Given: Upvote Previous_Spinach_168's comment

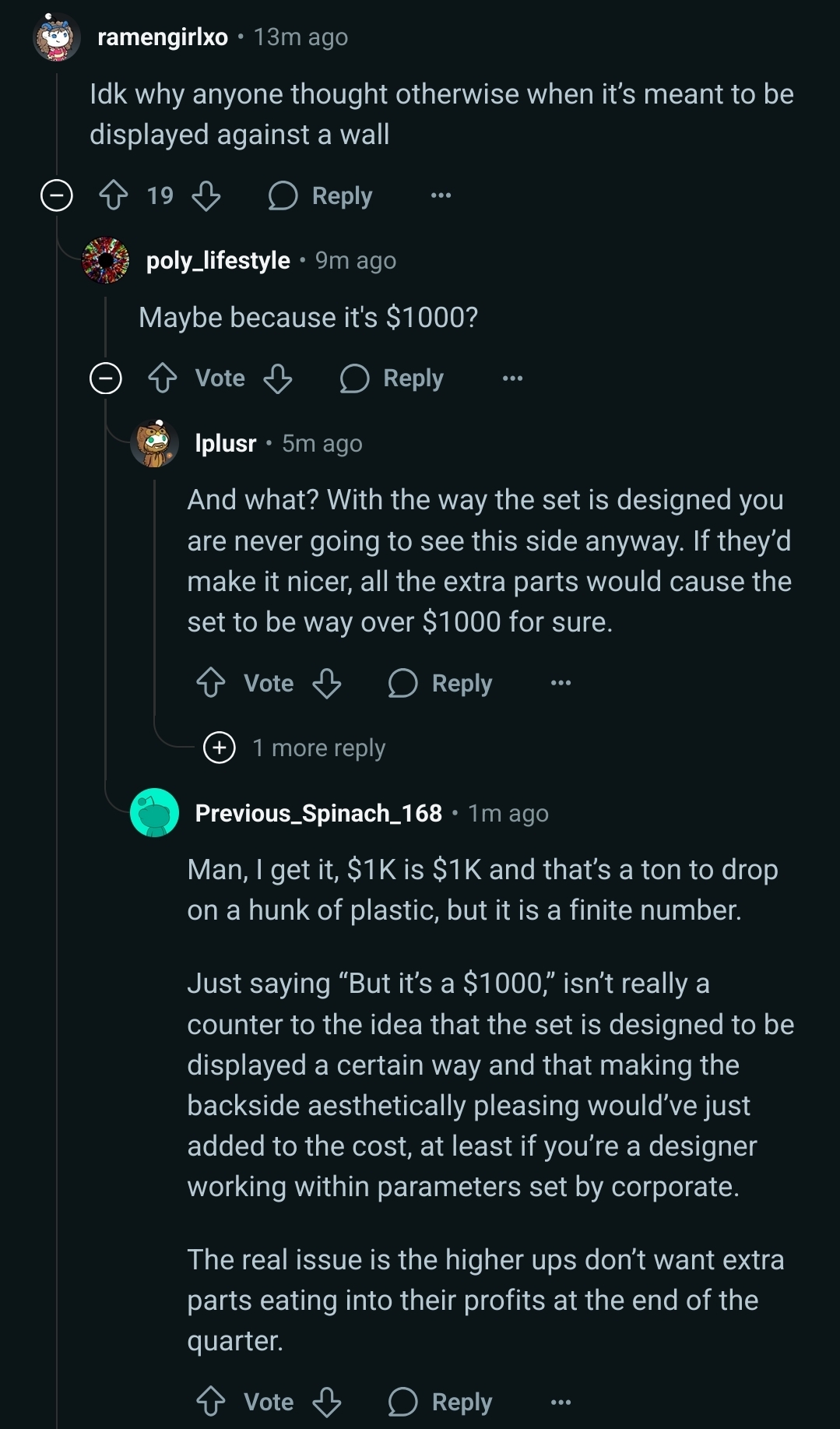Looking at the screenshot, I should (211, 1402).
